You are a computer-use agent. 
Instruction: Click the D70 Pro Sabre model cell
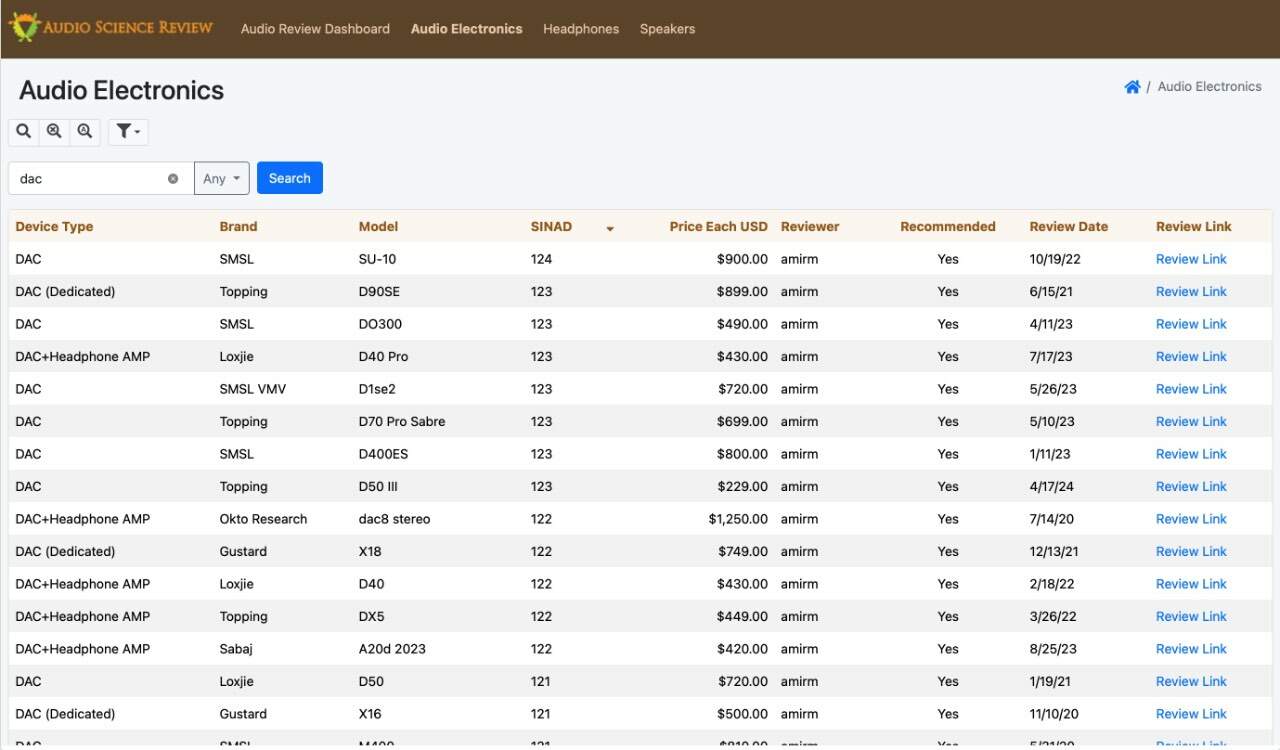(402, 422)
